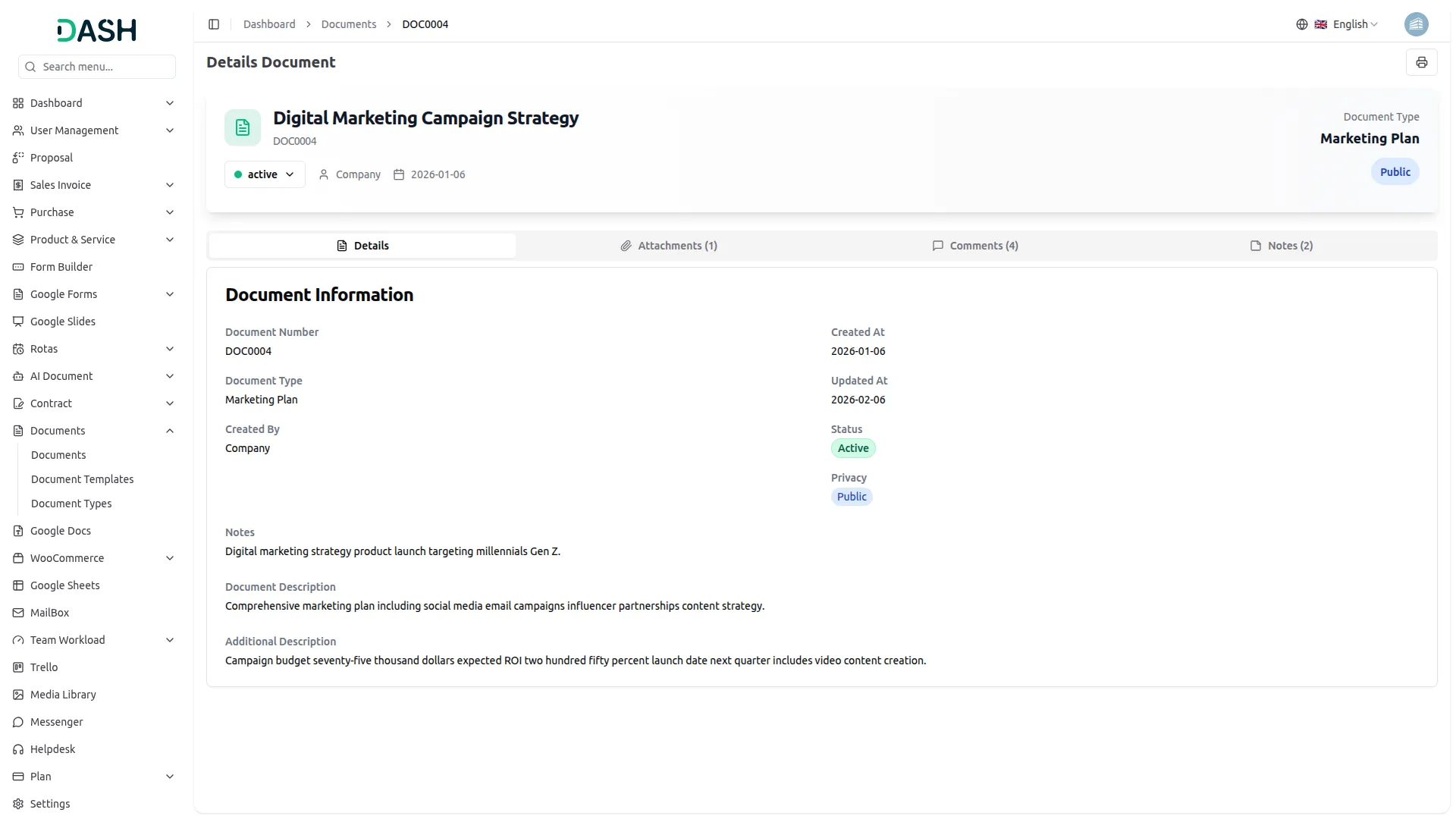Screen dimensions: 1456x819
Task: Switch to the Details tab
Action: click(x=362, y=246)
